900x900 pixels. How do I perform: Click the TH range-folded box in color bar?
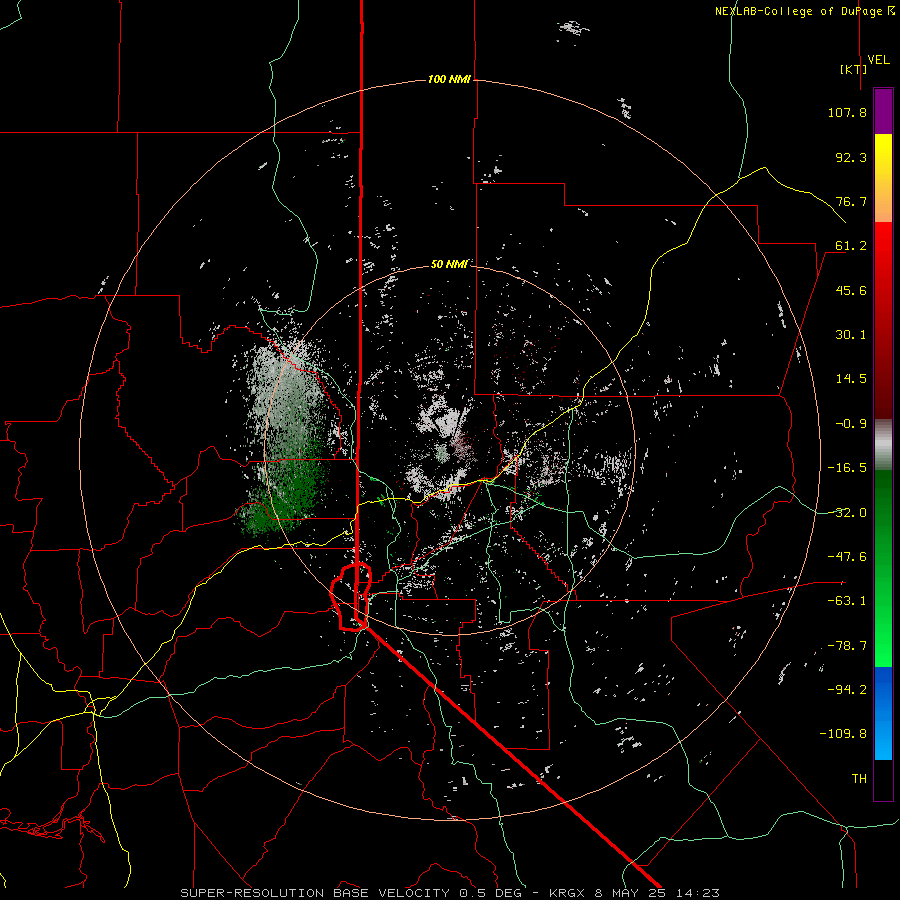pyautogui.click(x=883, y=779)
